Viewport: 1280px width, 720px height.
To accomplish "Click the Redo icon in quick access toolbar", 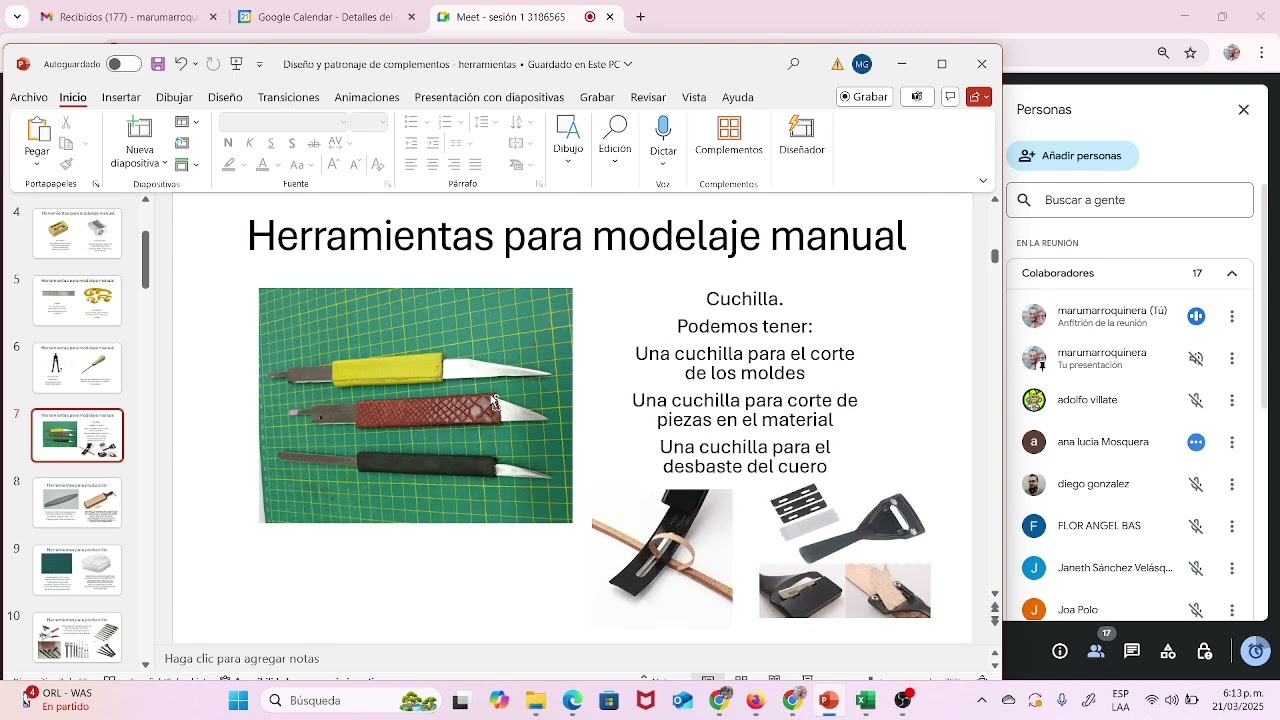I will [x=213, y=64].
